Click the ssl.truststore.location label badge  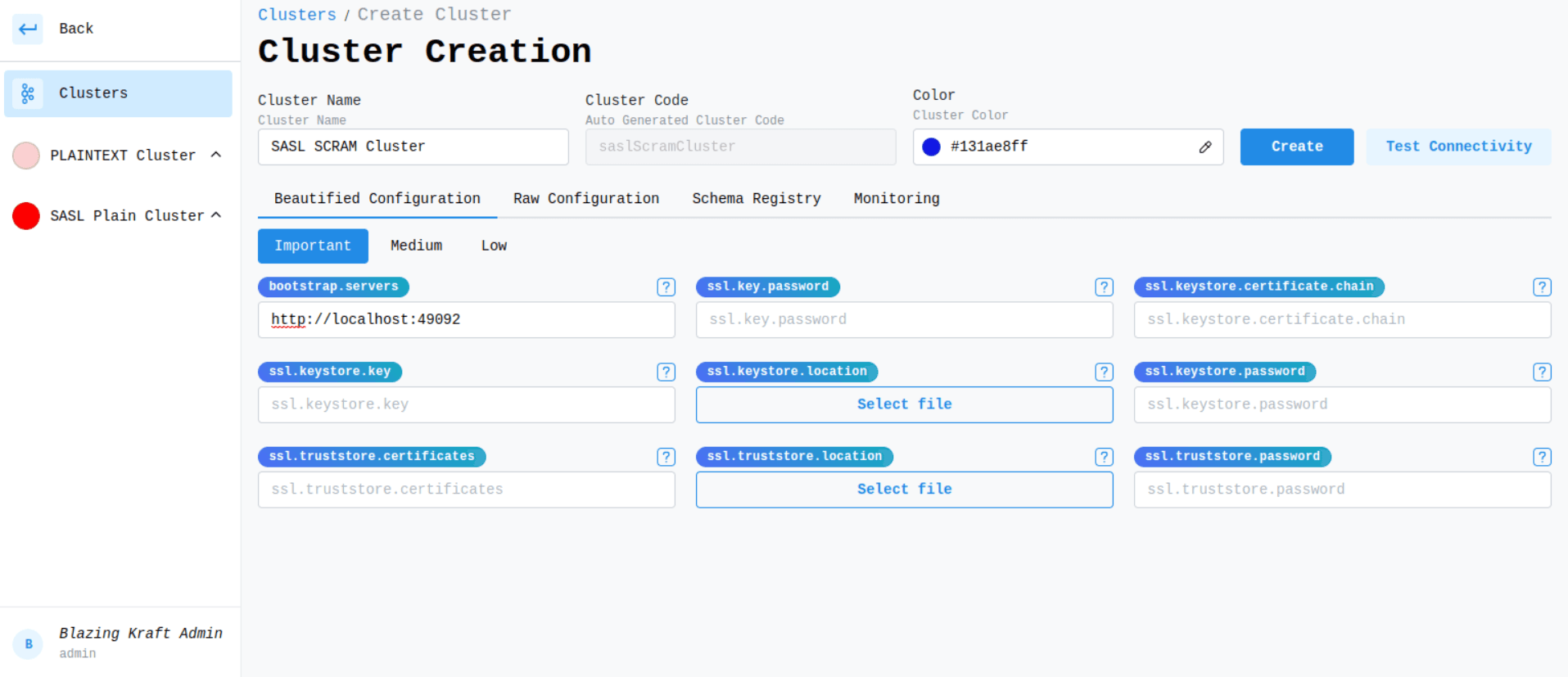[794, 457]
